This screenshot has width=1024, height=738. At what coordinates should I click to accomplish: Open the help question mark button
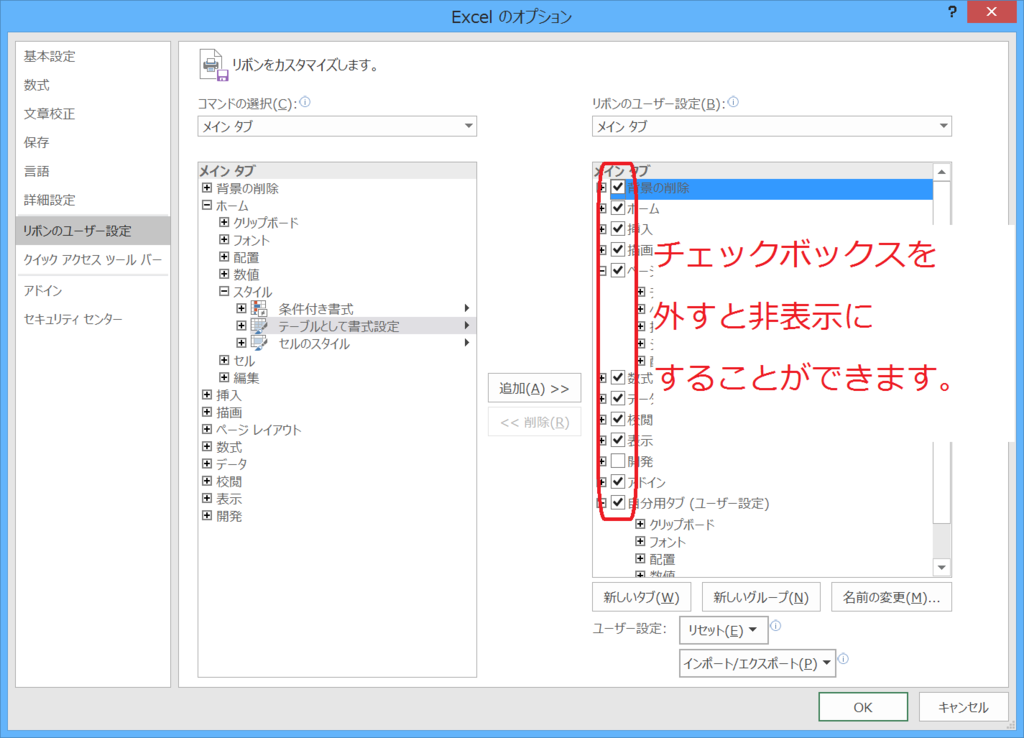(x=952, y=12)
